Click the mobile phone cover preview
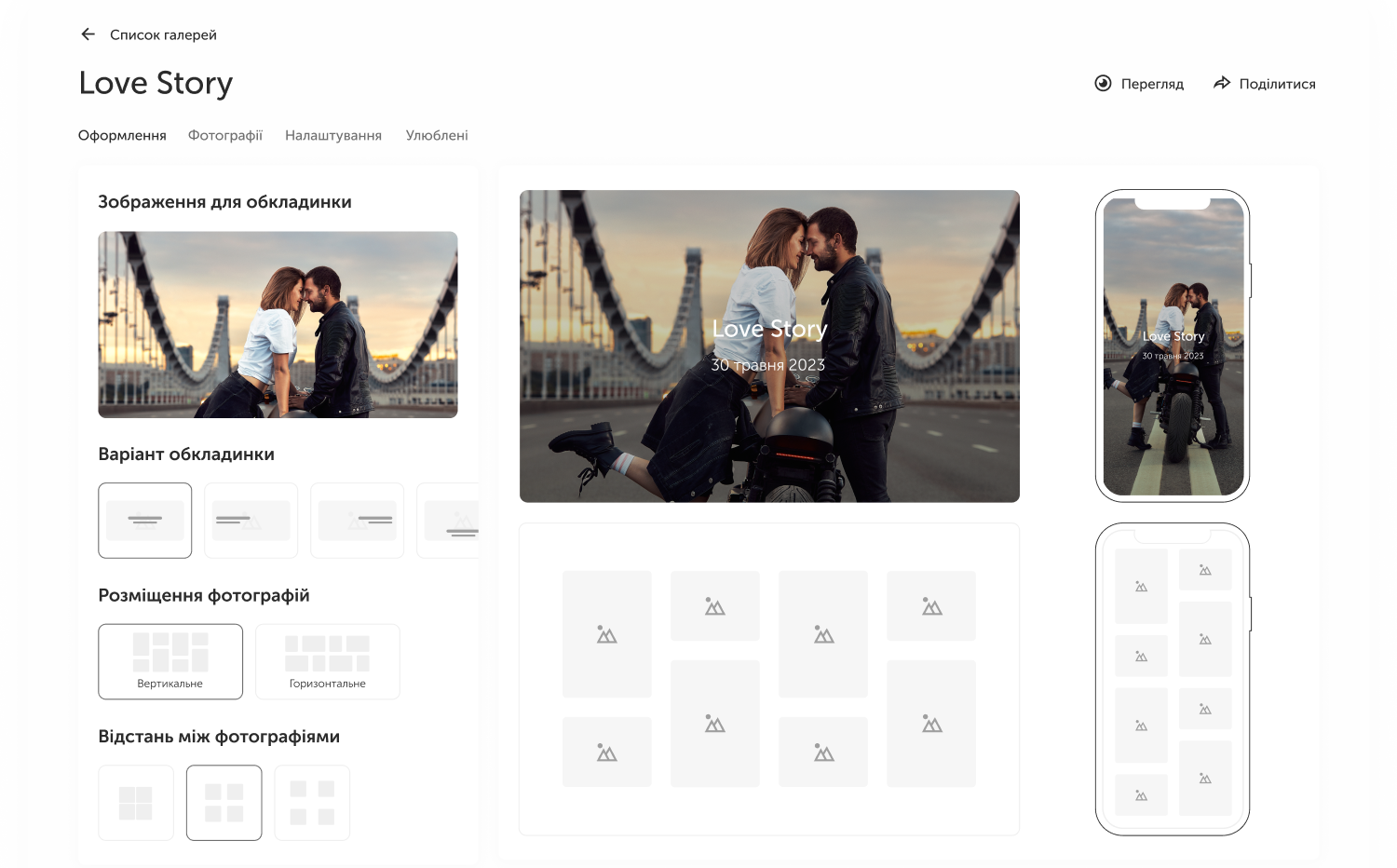This screenshot has height=868, width=1397. coord(1173,346)
